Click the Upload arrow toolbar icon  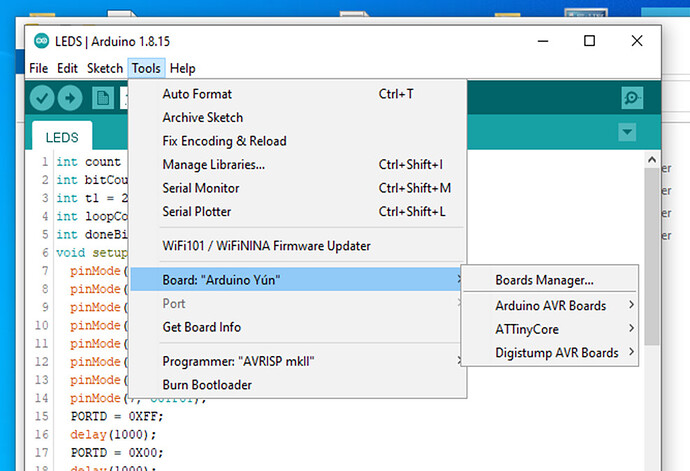coord(70,98)
